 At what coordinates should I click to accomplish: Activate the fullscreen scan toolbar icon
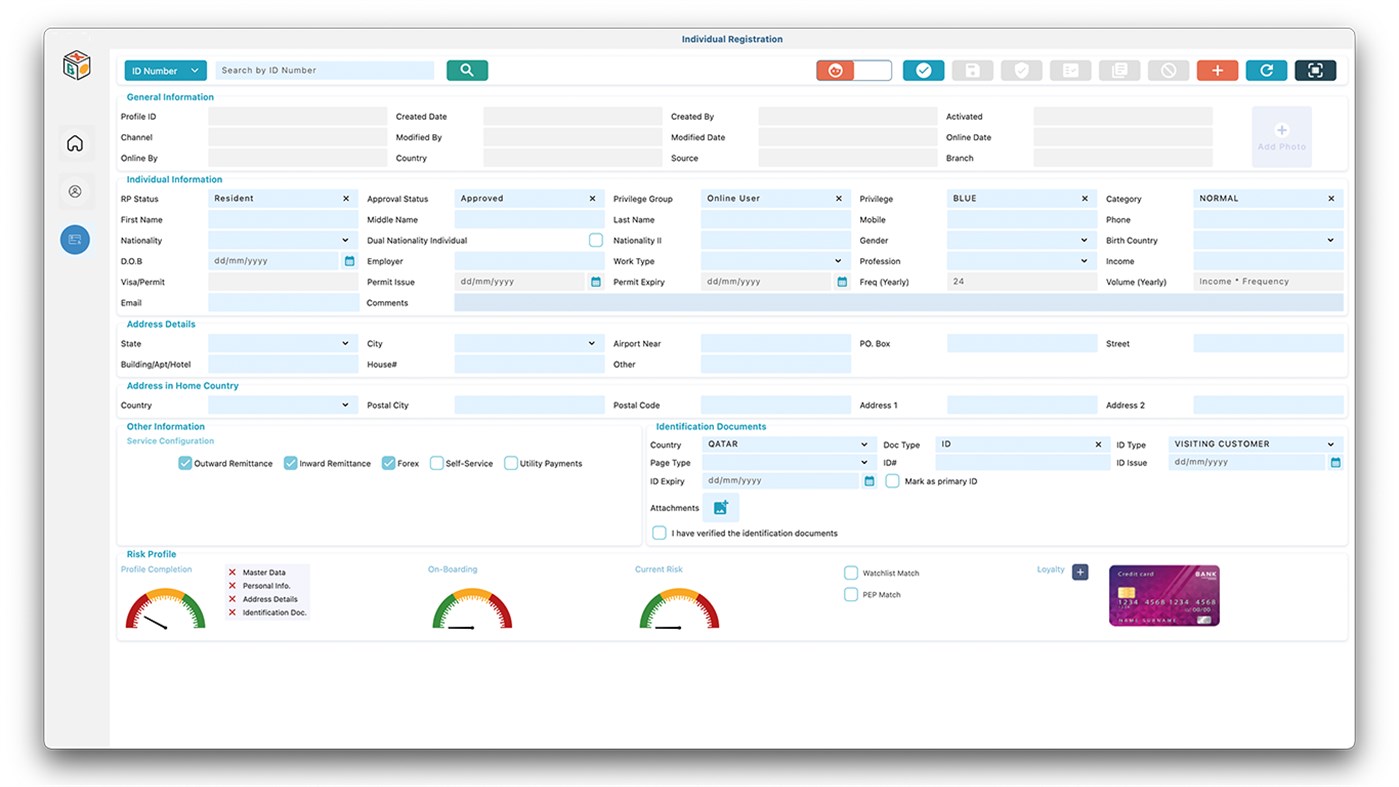[x=1315, y=70]
